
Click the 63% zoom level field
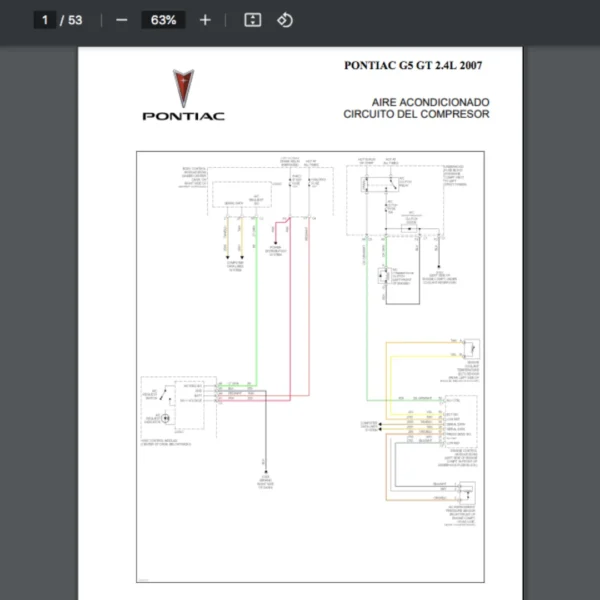tap(163, 20)
